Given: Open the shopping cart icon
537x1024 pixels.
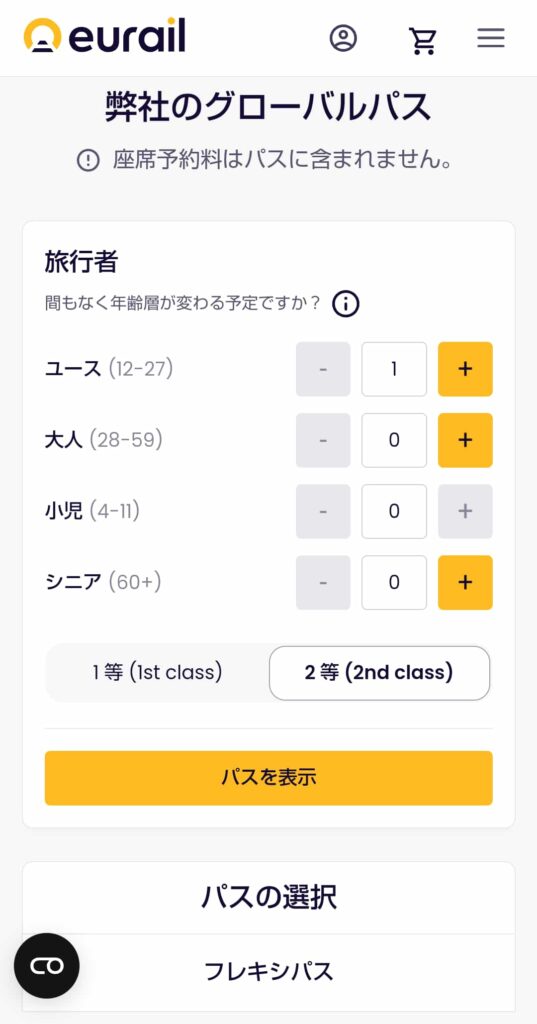Looking at the screenshot, I should pyautogui.click(x=423, y=40).
